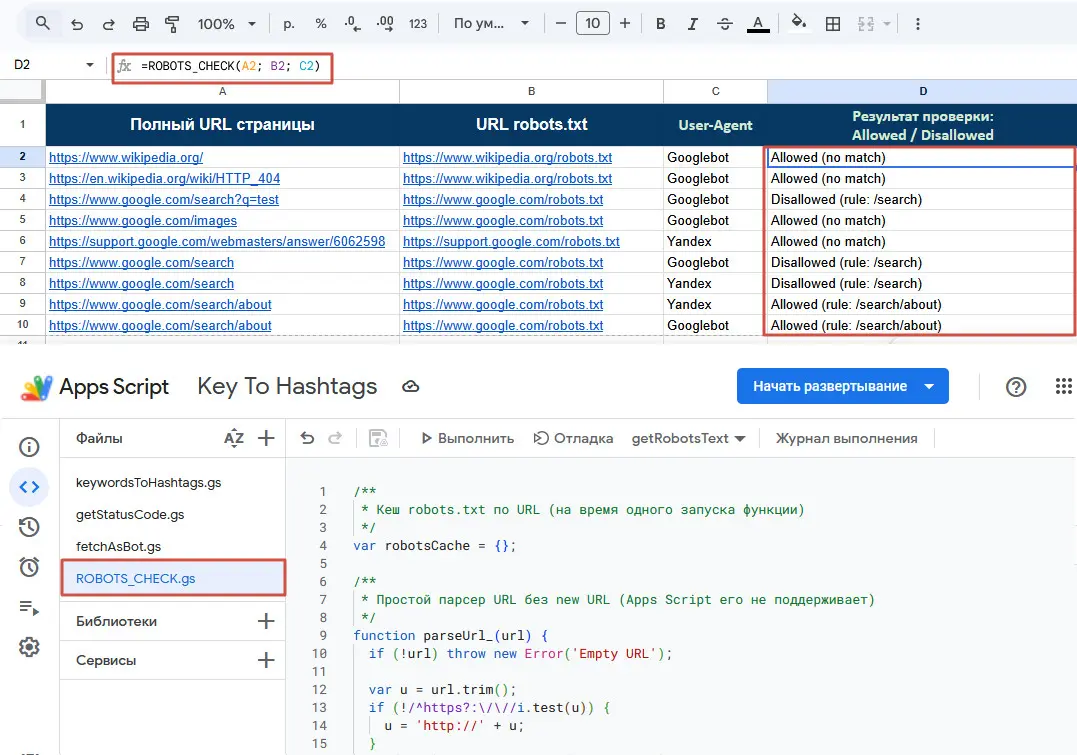Open the getRobotsText function selector dropdown
The width and height of the screenshot is (1077, 755).
pyautogui.click(x=690, y=437)
